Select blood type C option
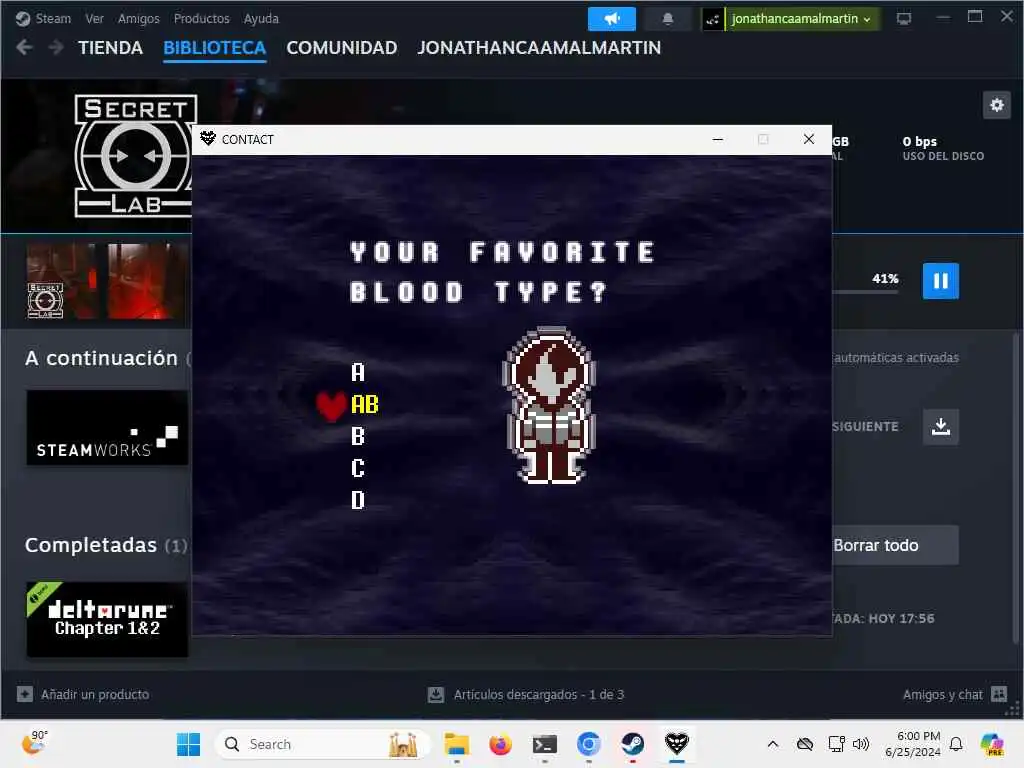Screen dimensions: 1024x768 click(358, 468)
